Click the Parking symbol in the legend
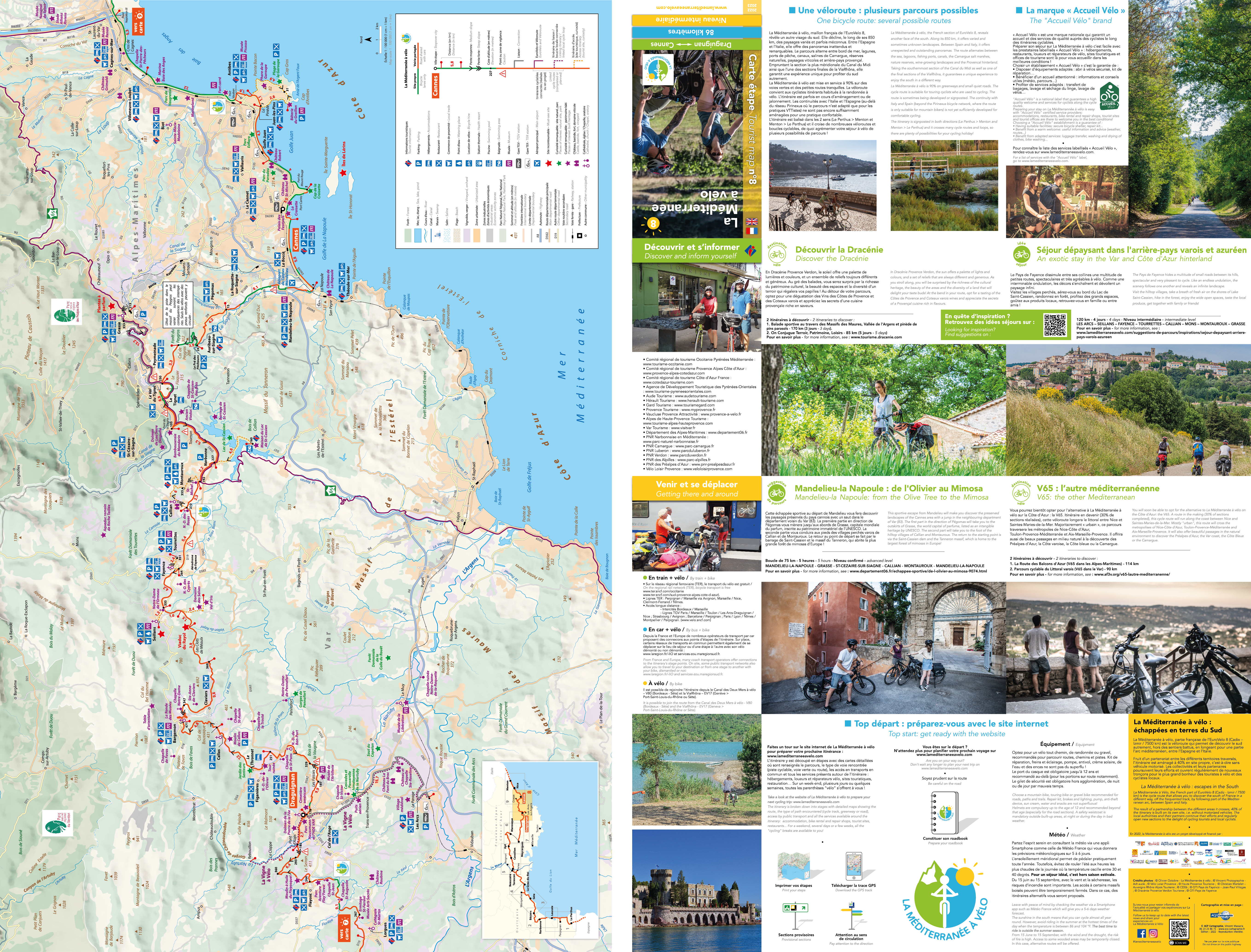 419,164
